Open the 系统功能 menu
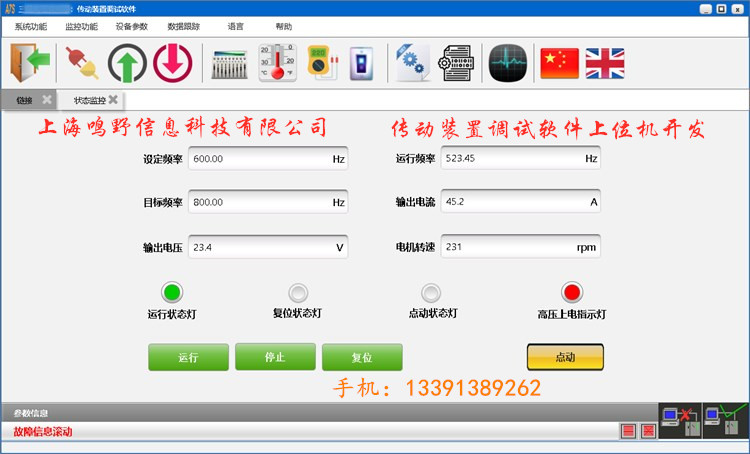Screen dimensions: 750x454 [31, 27]
